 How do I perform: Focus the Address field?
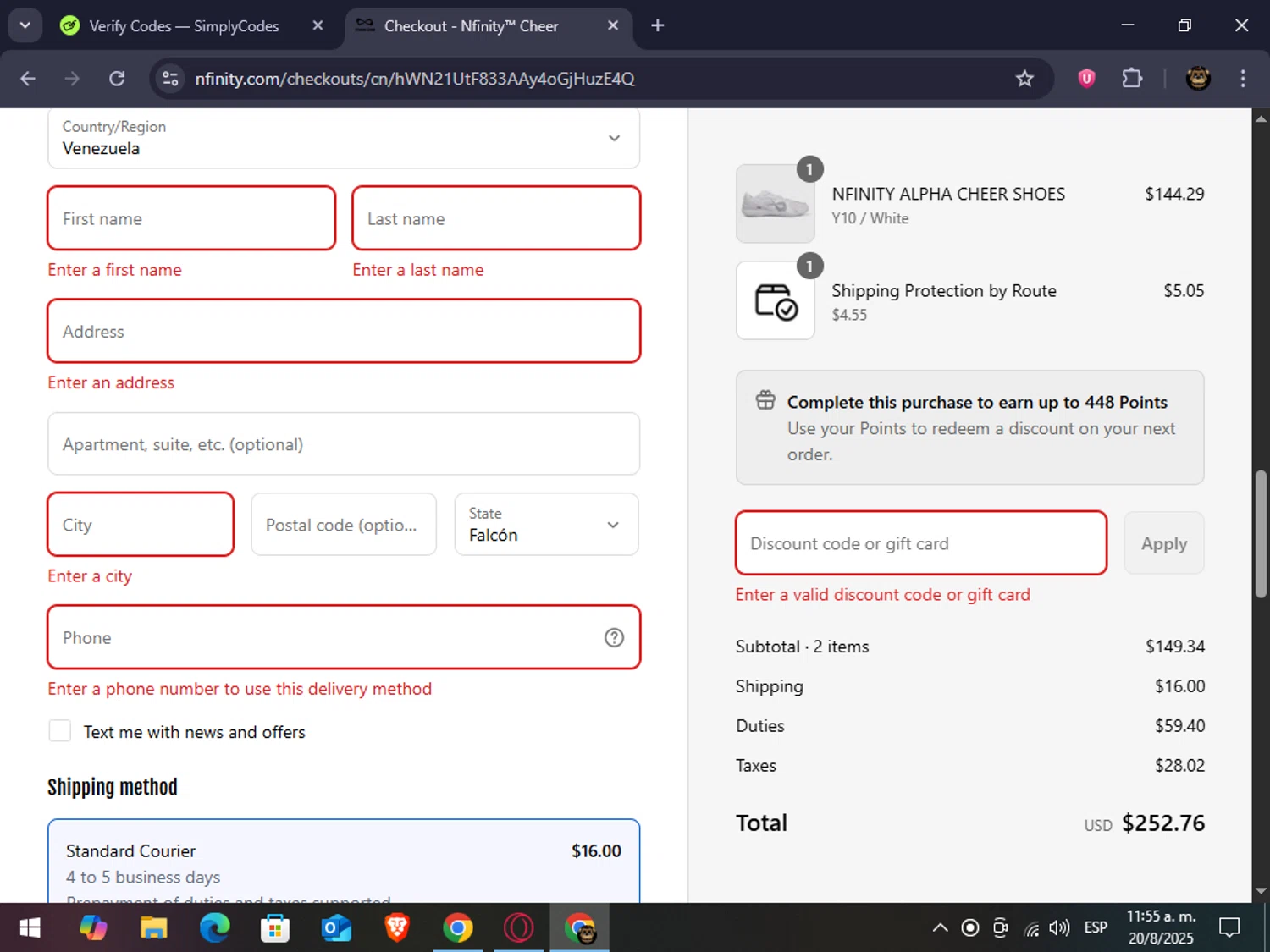pyautogui.click(x=344, y=331)
